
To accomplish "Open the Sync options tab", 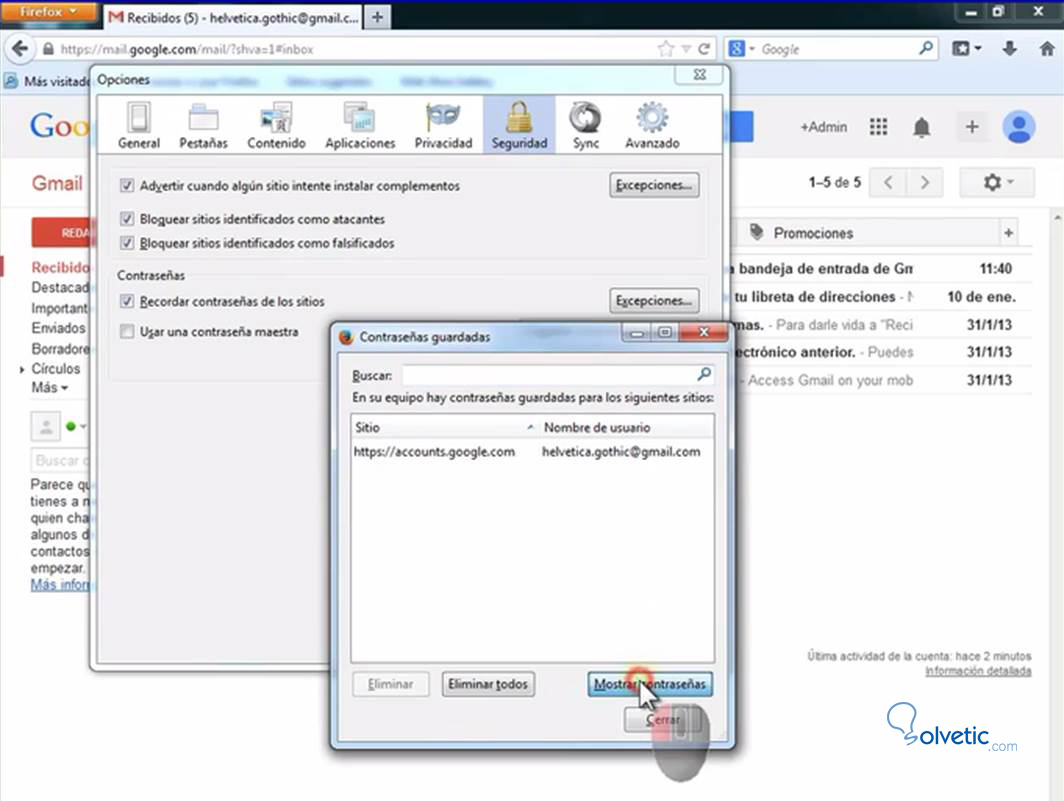I will [x=586, y=126].
